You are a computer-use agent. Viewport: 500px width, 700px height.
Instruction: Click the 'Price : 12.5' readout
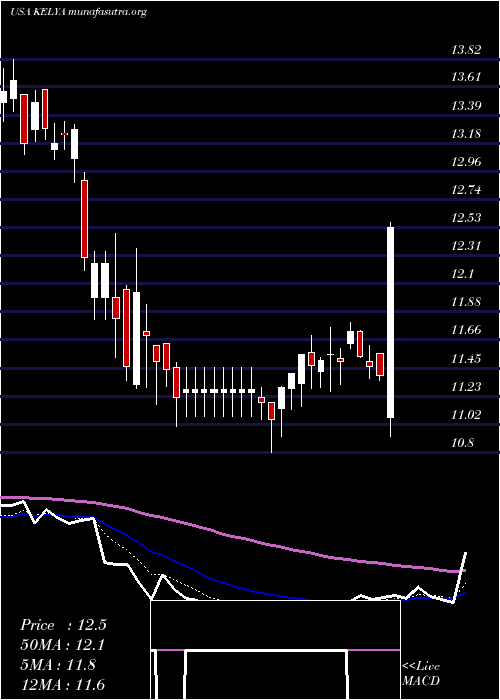tap(63, 625)
